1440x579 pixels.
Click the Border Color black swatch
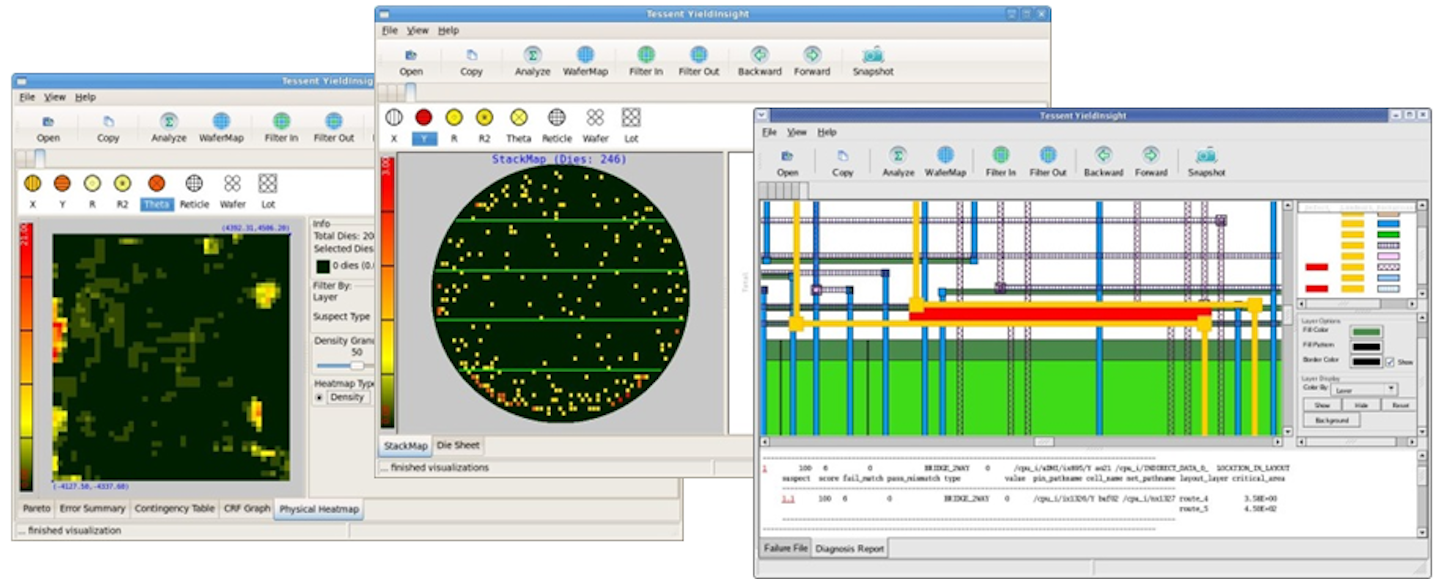[1366, 361]
